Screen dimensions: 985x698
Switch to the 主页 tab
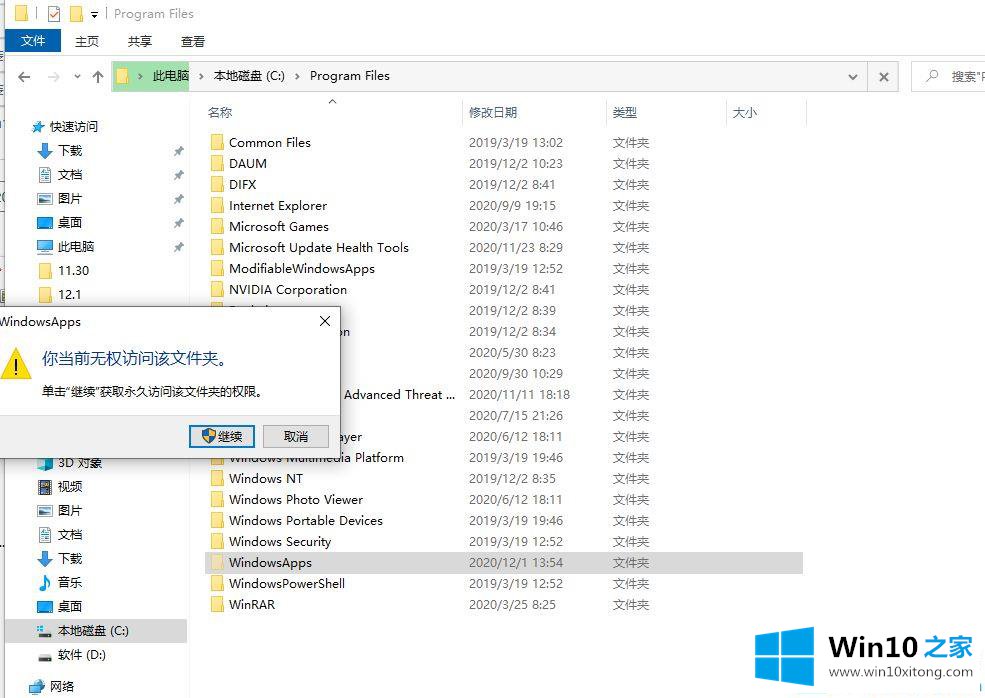(87, 41)
